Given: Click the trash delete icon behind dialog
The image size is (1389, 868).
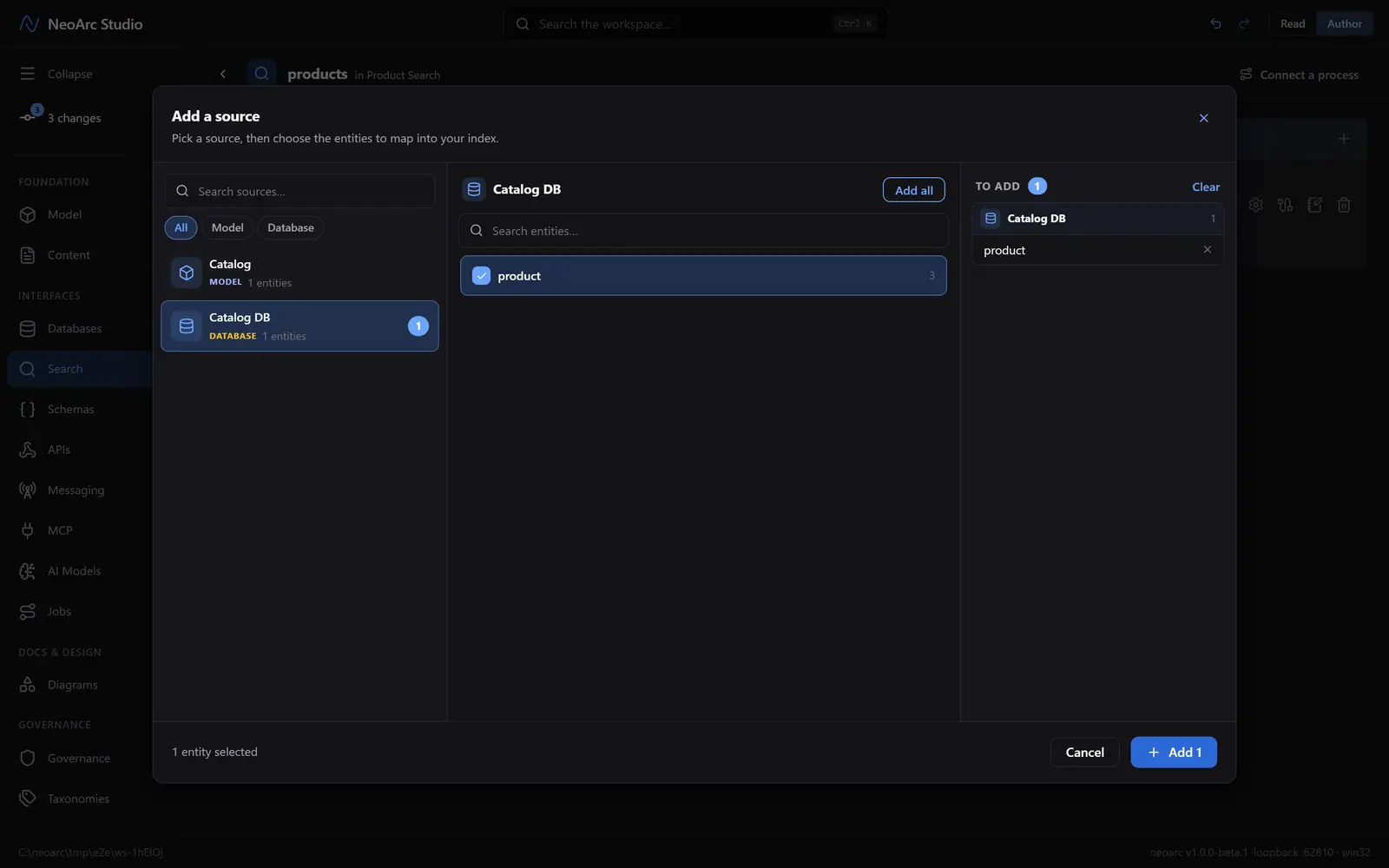Looking at the screenshot, I should pos(1344,205).
